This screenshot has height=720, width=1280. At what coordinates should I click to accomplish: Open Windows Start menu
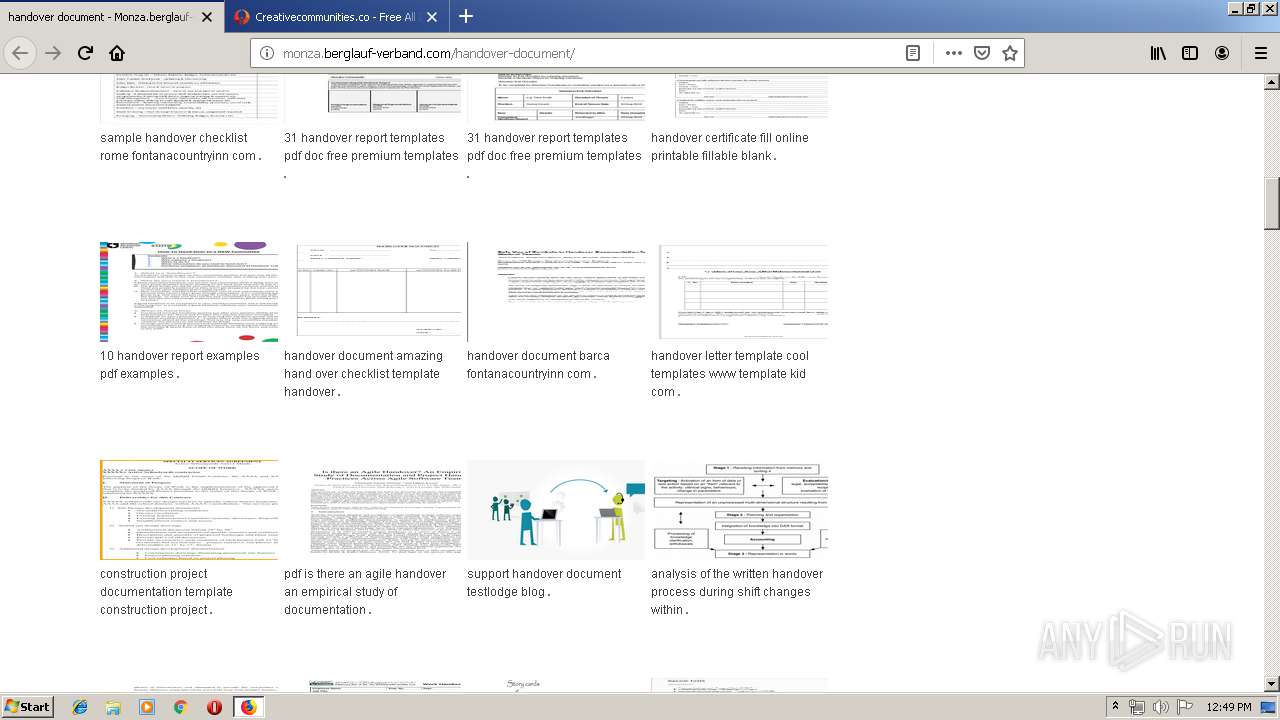pos(28,706)
